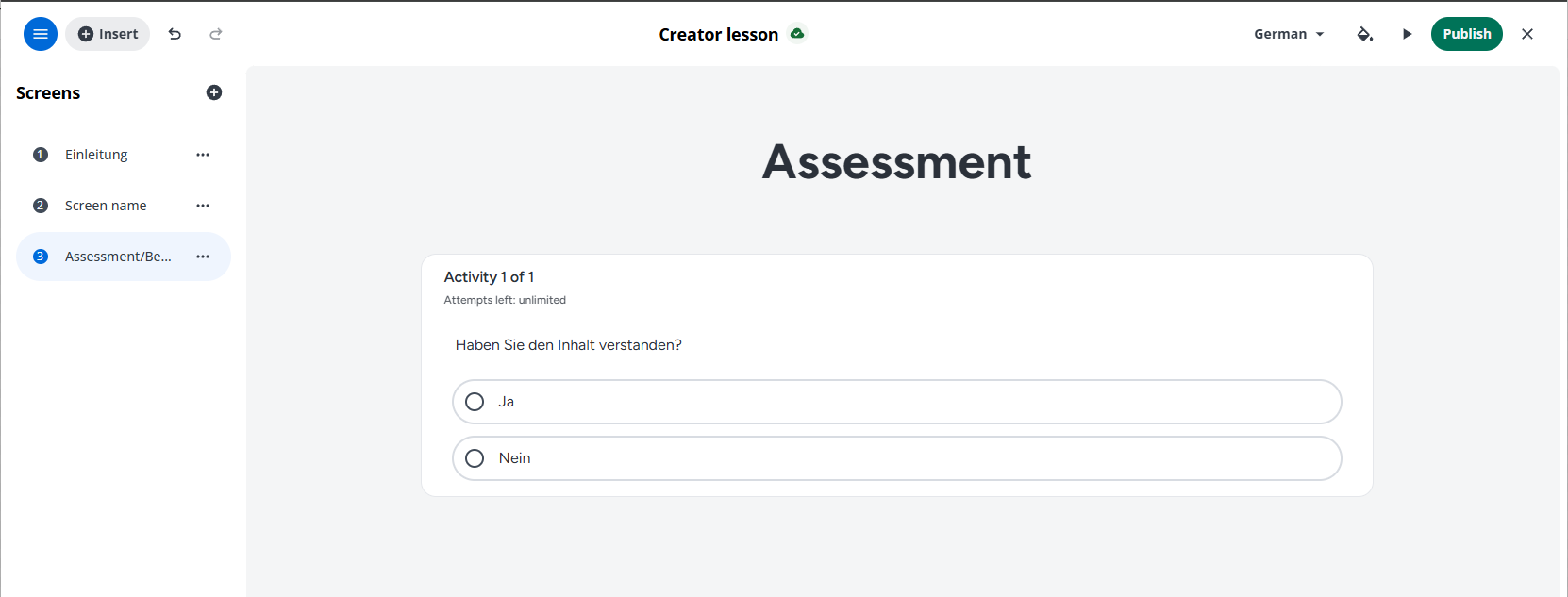Viewport: 1568px width, 597px height.
Task: Click the cloud saved status icon
Action: [x=797, y=33]
